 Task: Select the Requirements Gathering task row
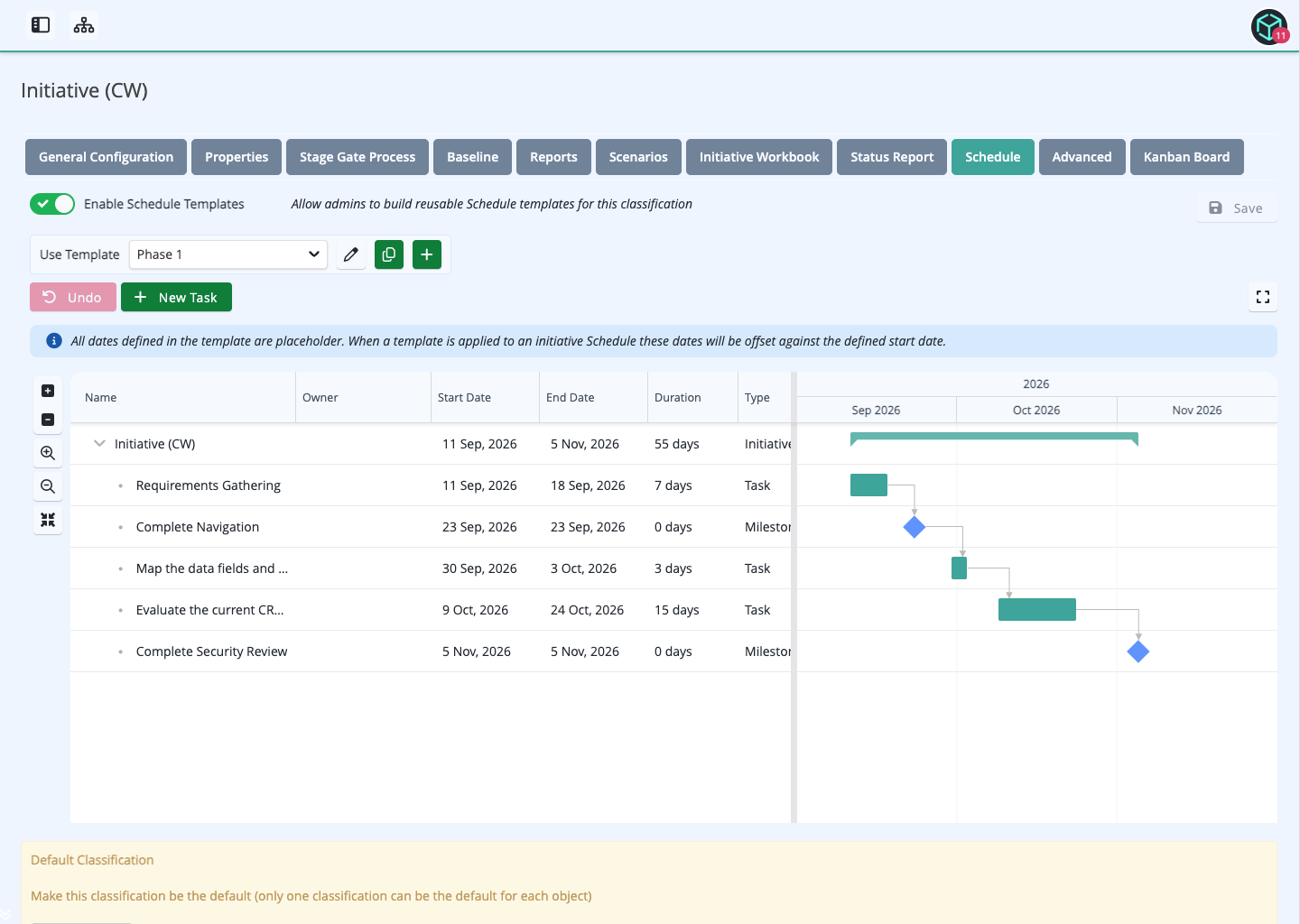pos(431,485)
